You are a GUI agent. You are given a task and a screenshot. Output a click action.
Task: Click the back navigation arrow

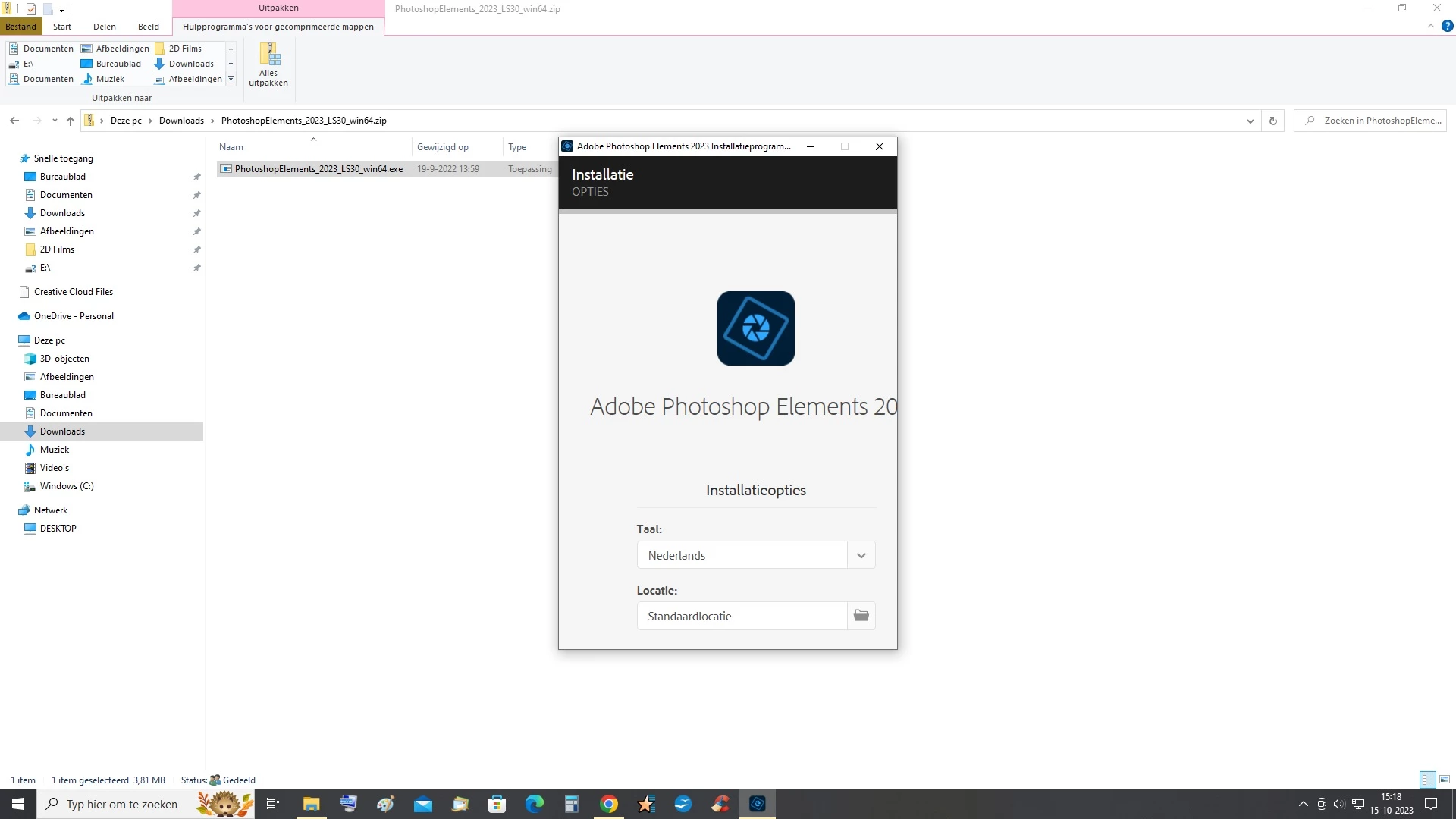tap(14, 121)
